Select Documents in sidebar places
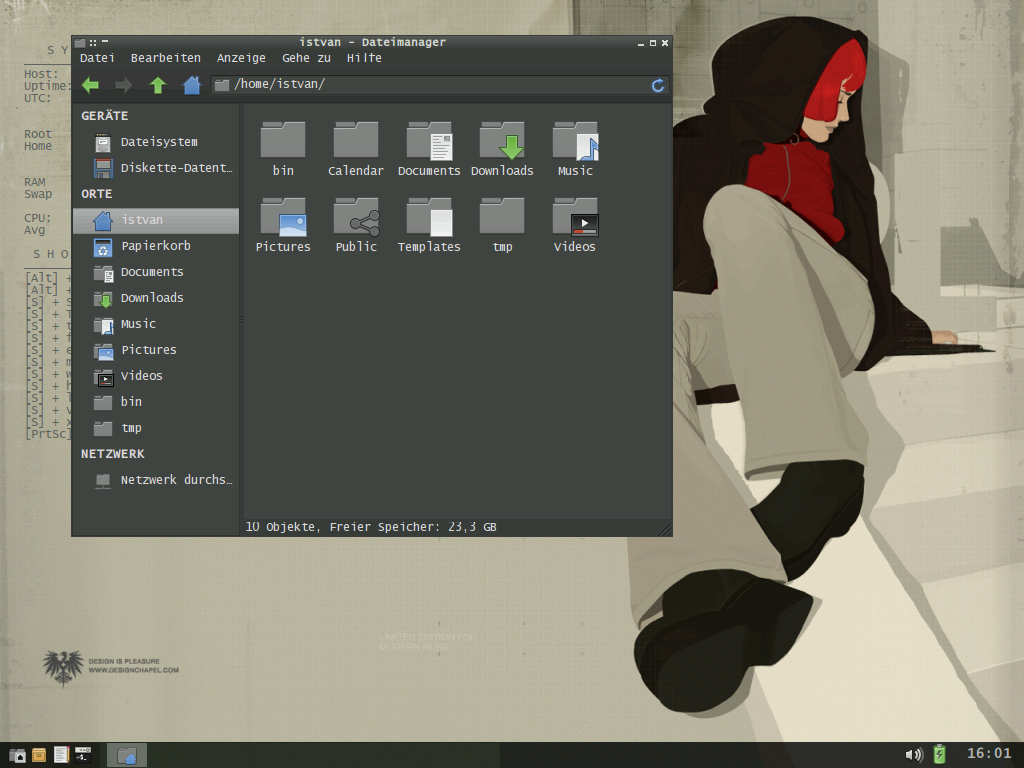This screenshot has width=1024, height=768. 156,272
